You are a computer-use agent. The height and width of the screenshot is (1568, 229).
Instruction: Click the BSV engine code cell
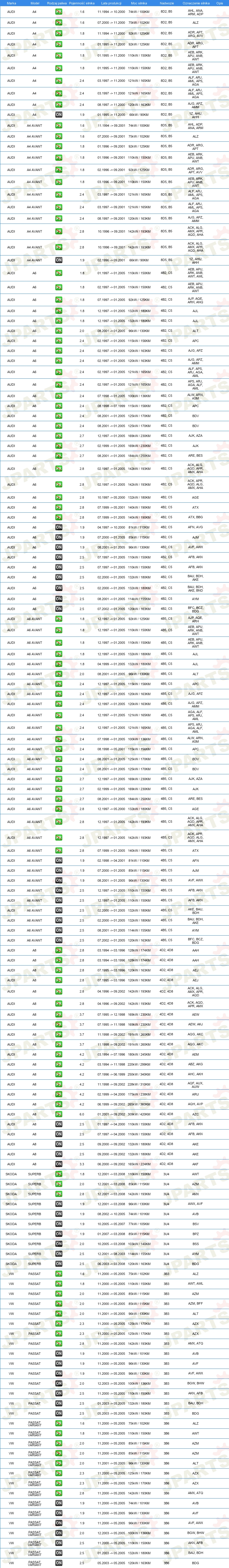(x=196, y=1223)
